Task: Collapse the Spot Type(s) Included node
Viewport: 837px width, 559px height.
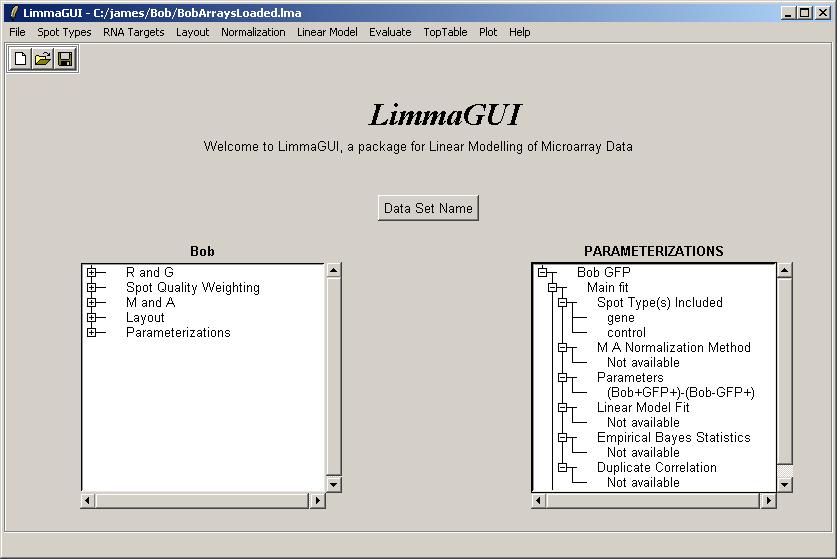Action: (562, 302)
